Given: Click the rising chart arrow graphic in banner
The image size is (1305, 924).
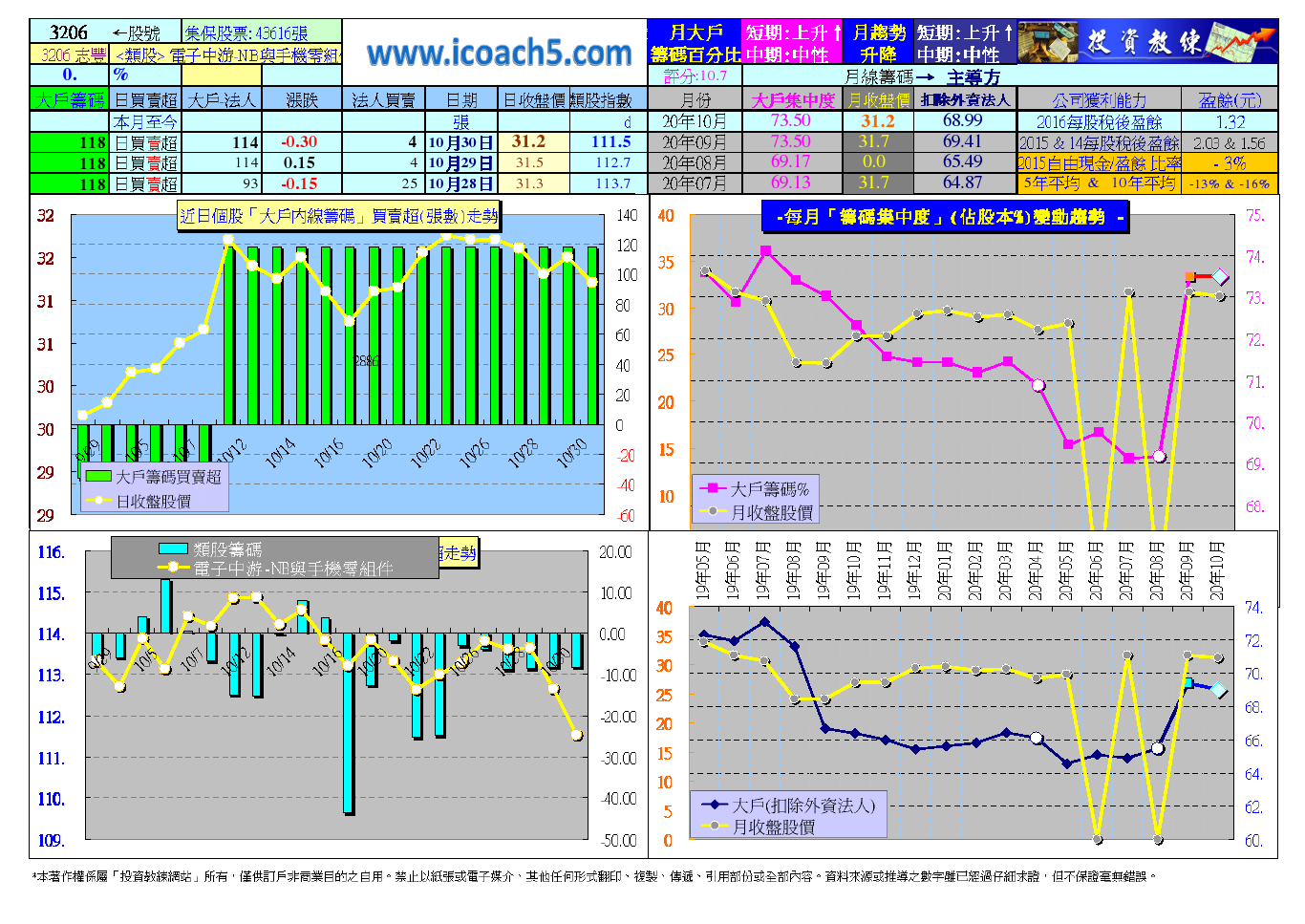Looking at the screenshot, I should 1241,41.
